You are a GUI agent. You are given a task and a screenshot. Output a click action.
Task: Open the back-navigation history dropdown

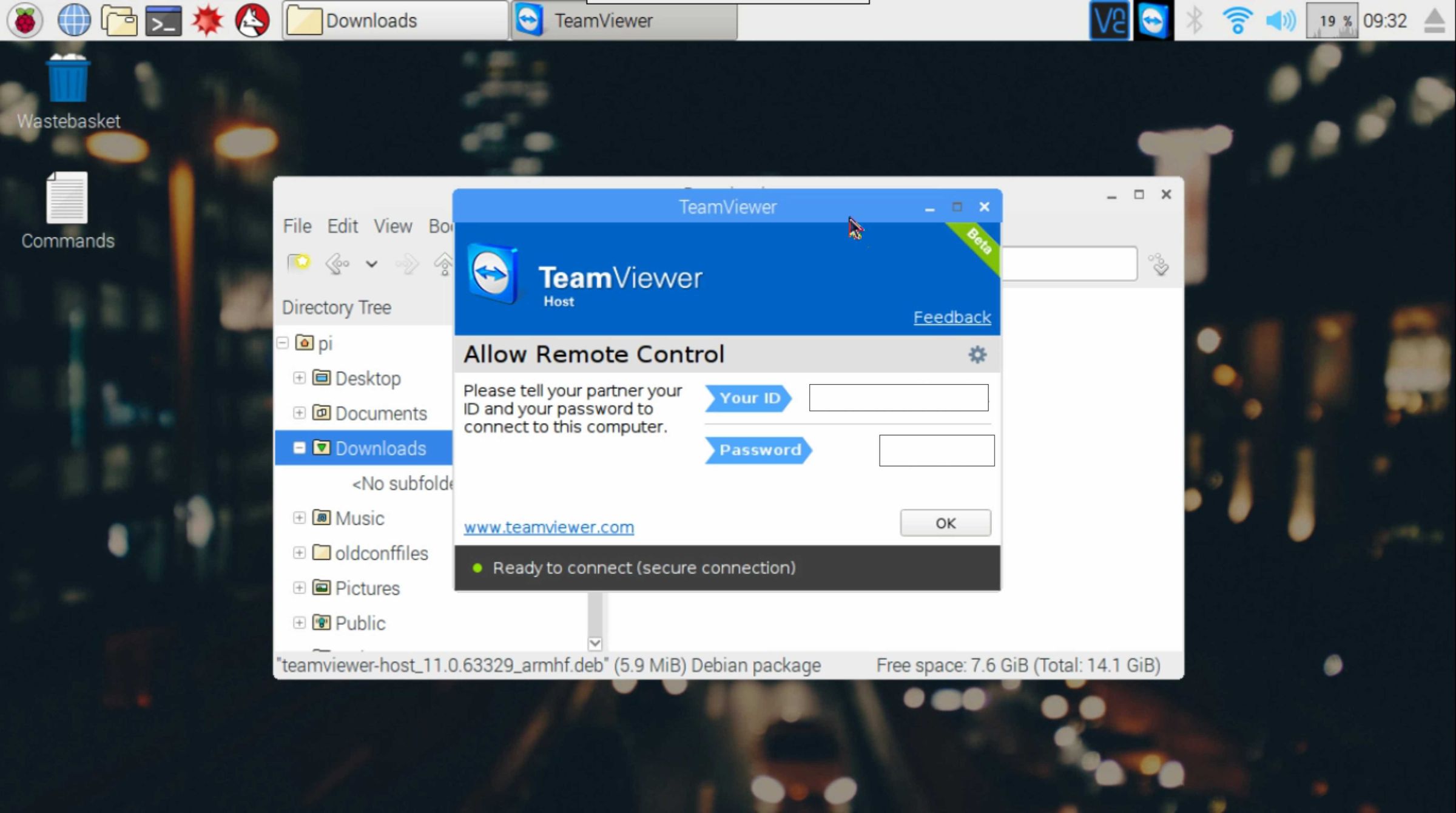(371, 264)
